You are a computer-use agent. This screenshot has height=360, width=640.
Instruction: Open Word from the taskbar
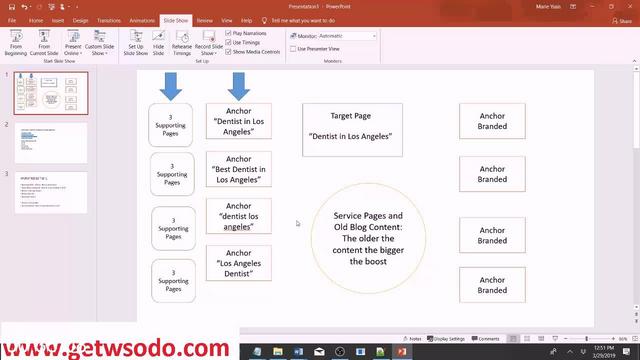(x=298, y=351)
